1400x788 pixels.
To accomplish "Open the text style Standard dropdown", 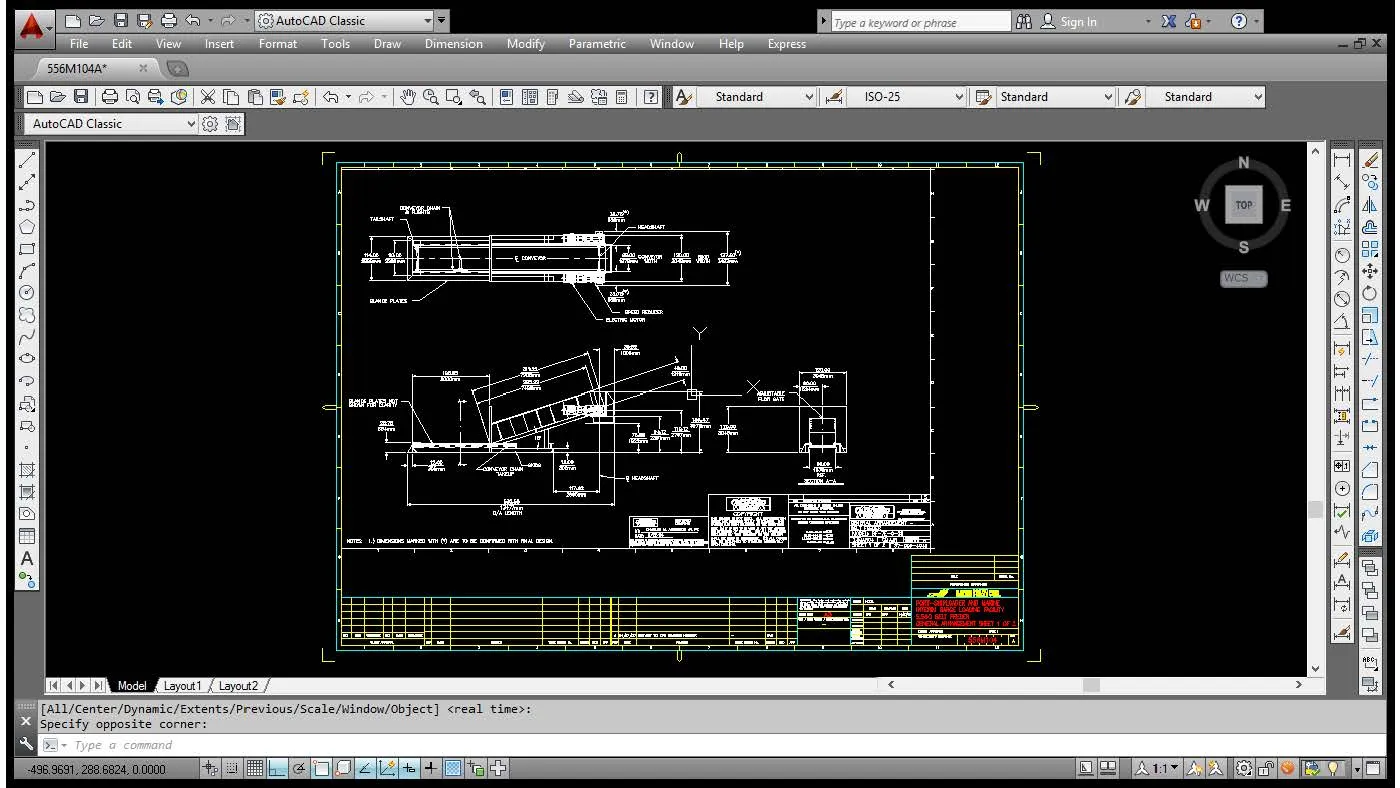I will coord(757,97).
